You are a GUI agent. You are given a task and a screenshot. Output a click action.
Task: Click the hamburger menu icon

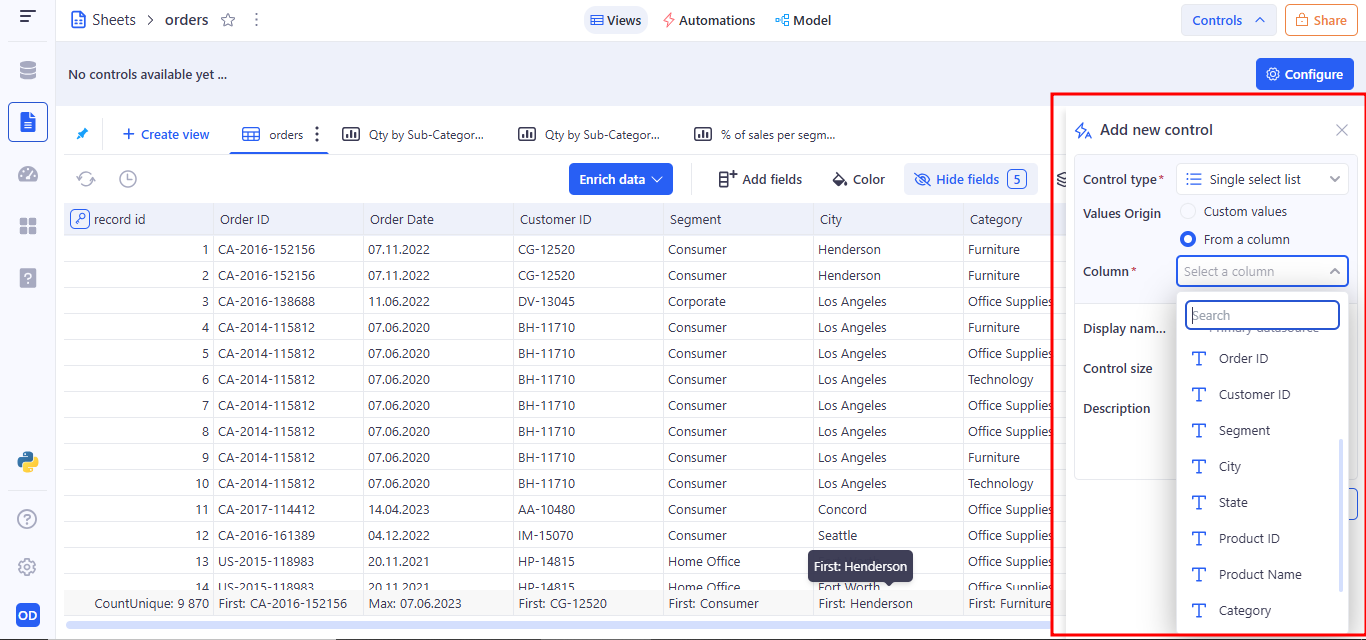pyautogui.click(x=28, y=17)
